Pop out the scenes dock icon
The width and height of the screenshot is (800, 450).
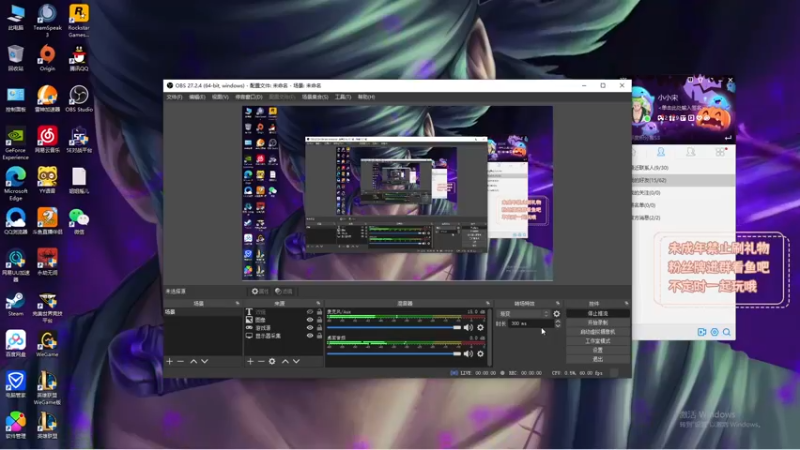237,303
